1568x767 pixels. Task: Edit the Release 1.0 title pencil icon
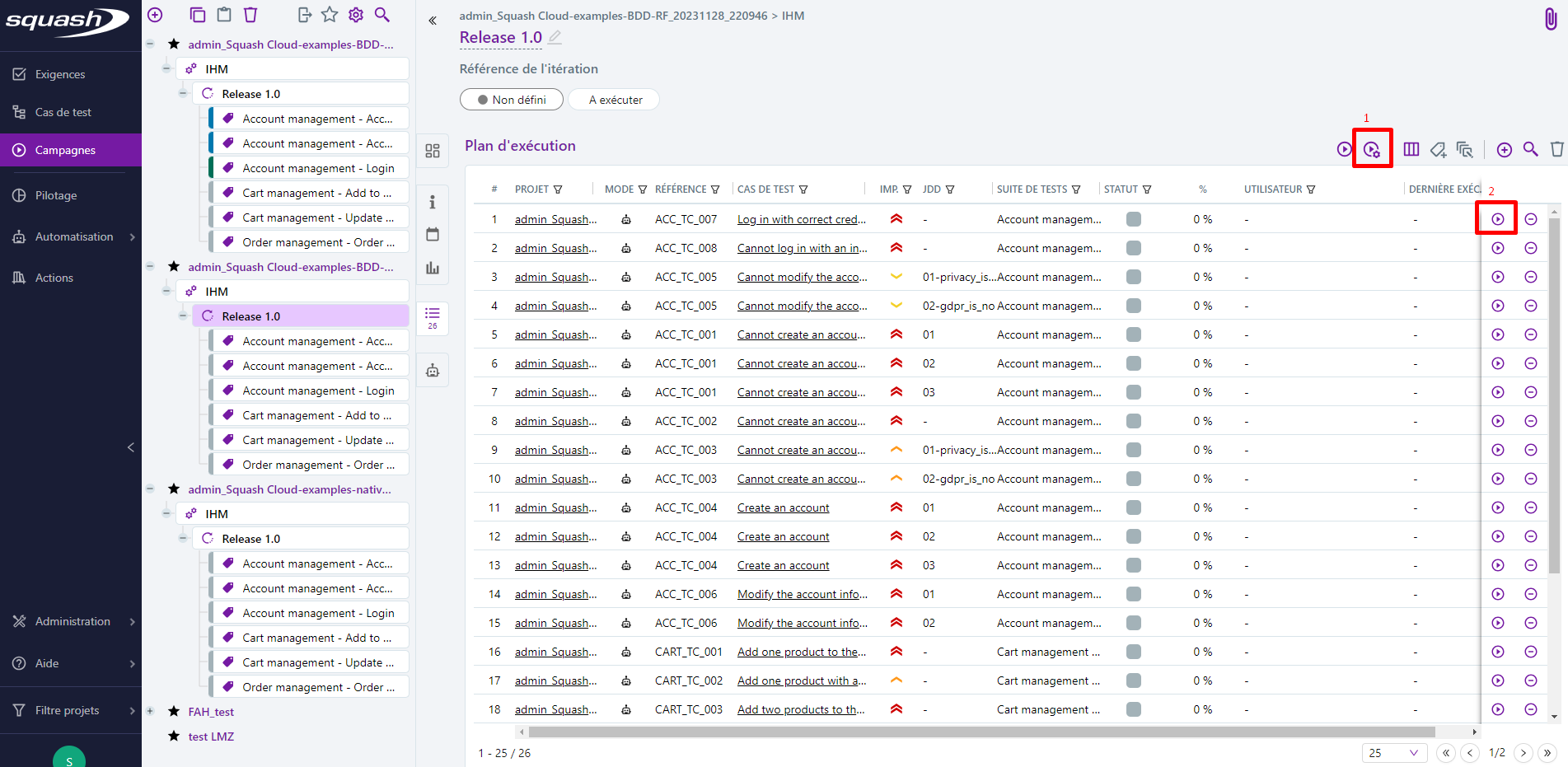(555, 37)
